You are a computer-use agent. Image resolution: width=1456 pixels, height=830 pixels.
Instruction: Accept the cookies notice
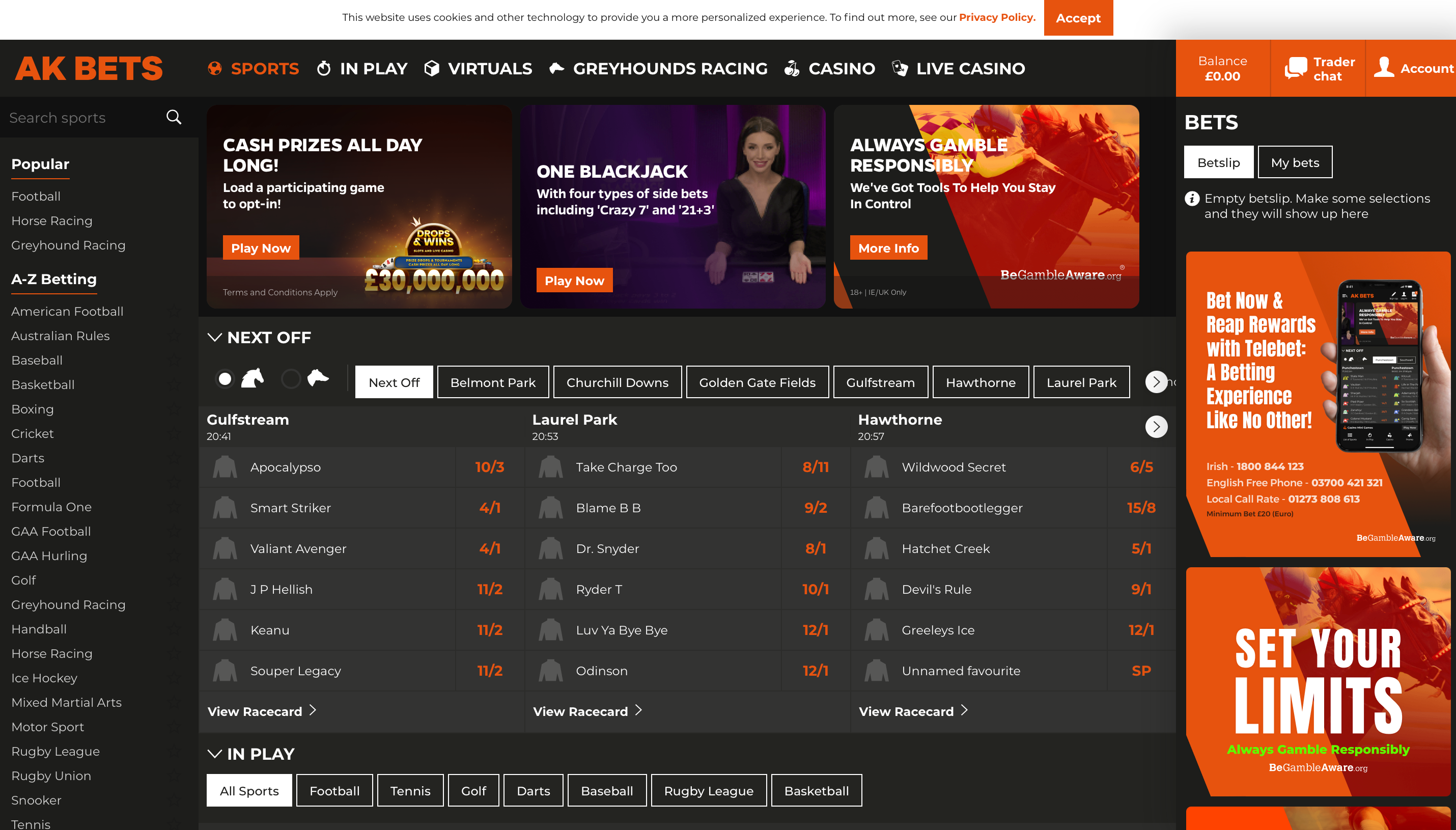(1078, 18)
